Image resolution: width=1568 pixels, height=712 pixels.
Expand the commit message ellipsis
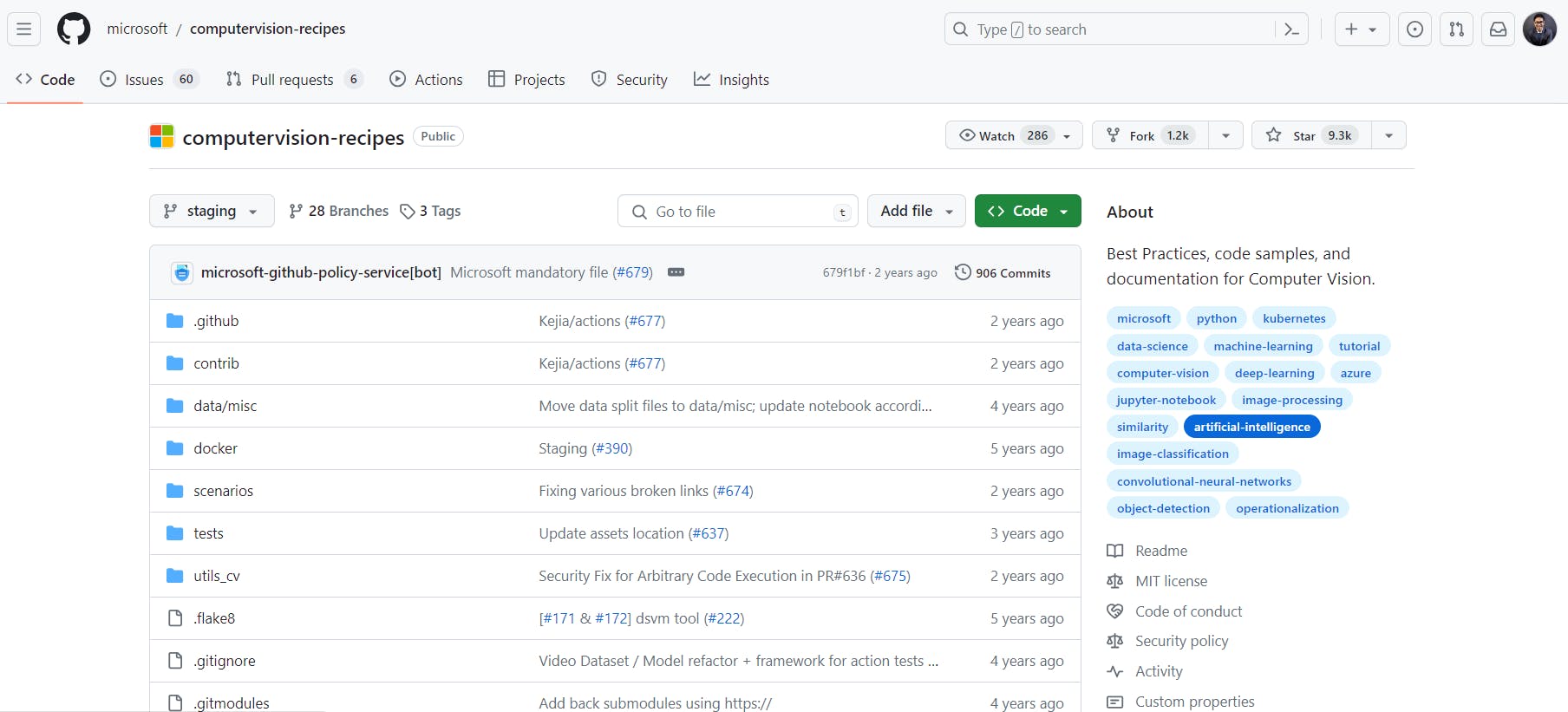[x=676, y=272]
